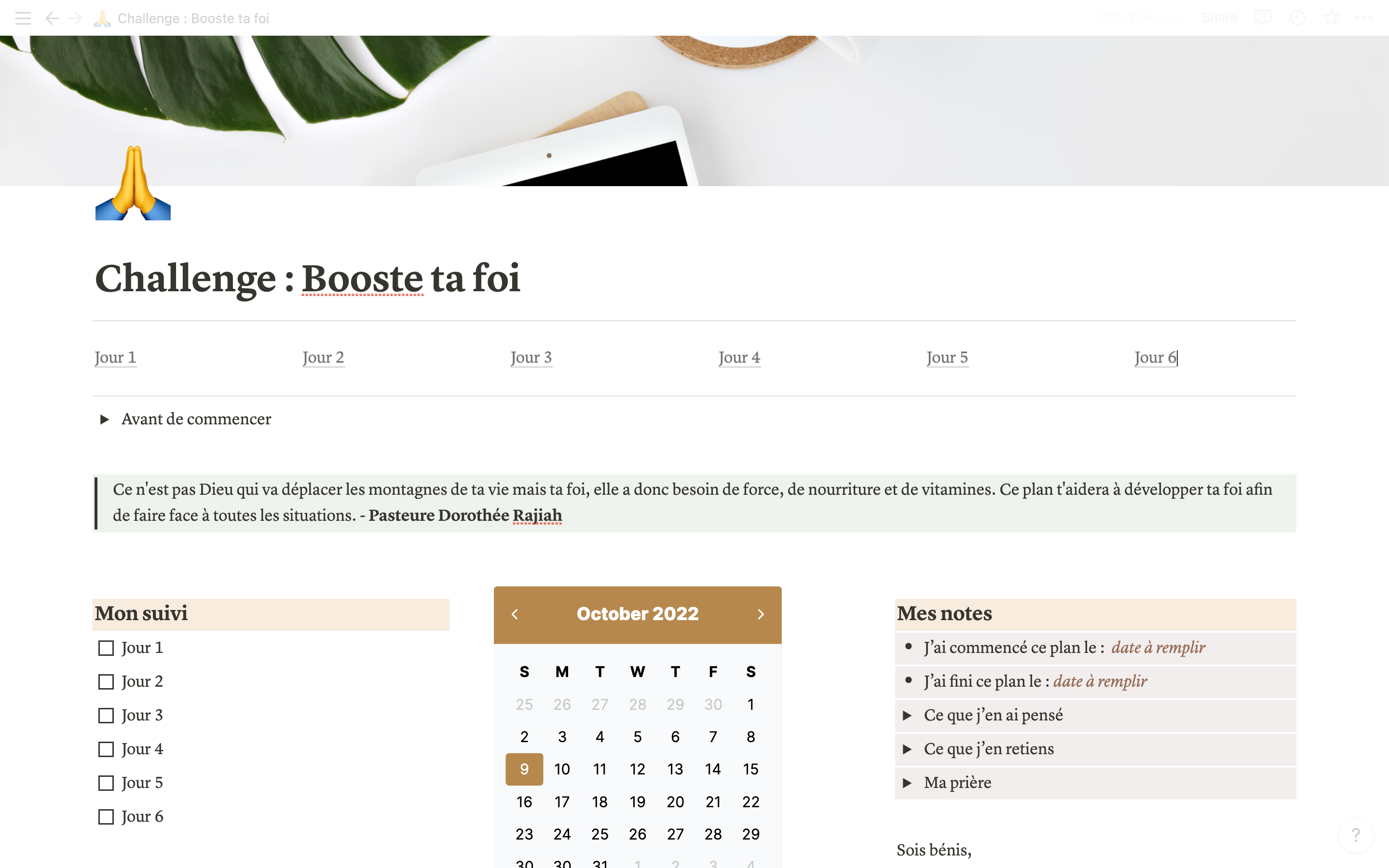
Task: Open page updates history clock icon
Action: (x=1296, y=18)
